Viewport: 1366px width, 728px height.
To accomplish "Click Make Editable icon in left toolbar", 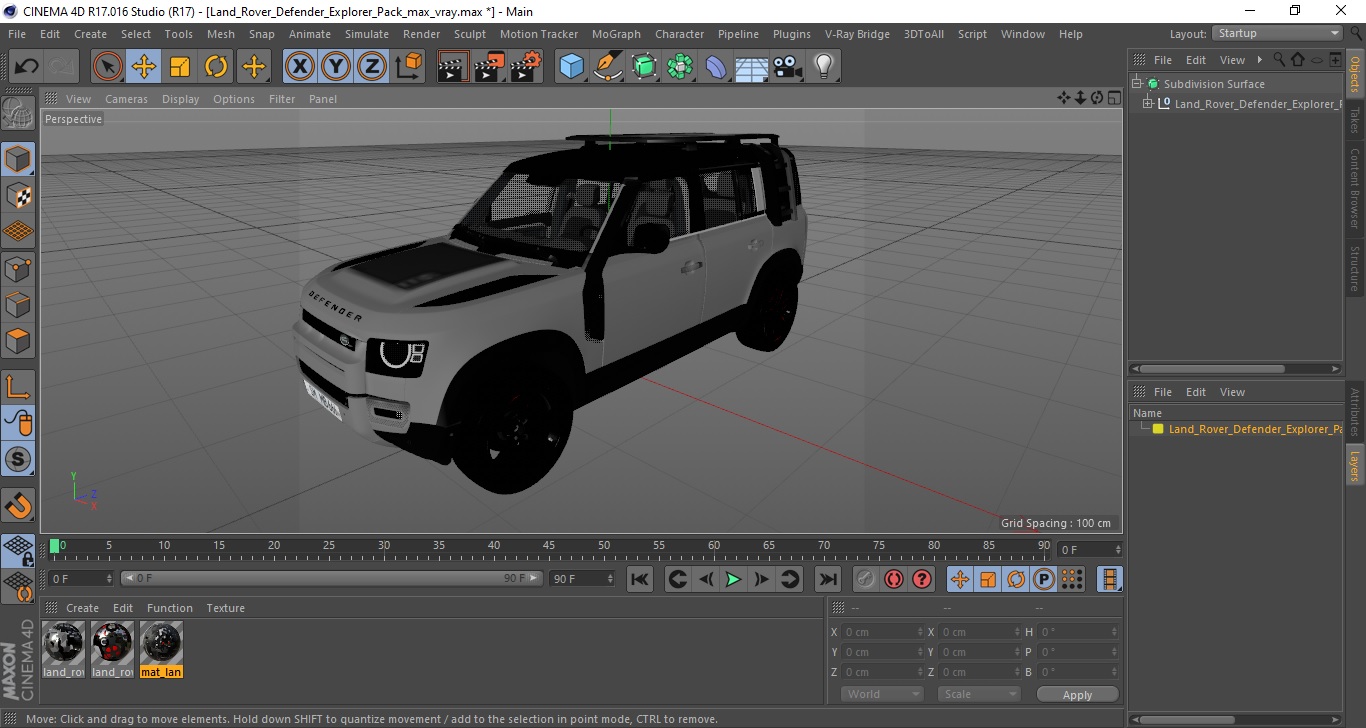I will coord(18,113).
